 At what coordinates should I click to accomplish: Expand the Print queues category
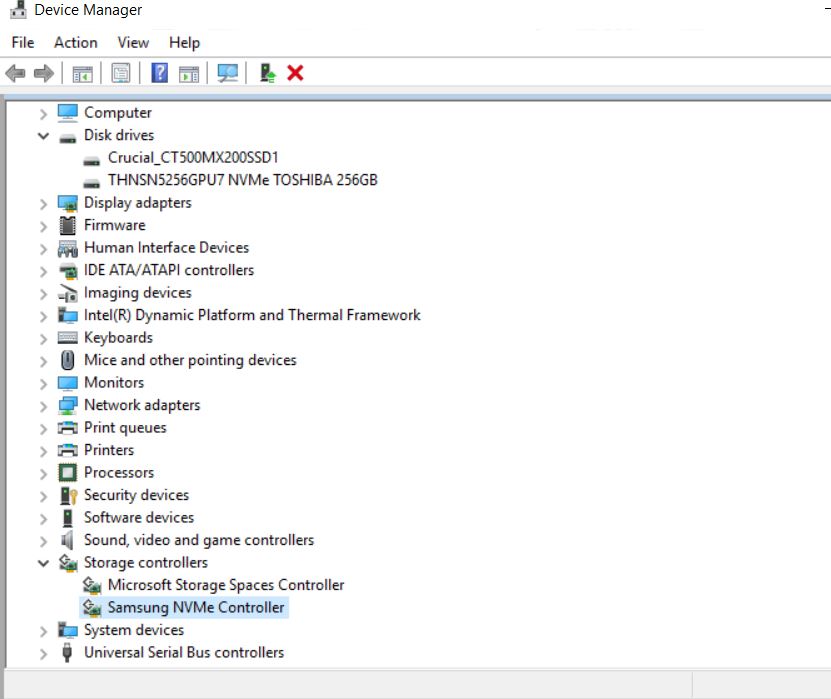coord(43,428)
